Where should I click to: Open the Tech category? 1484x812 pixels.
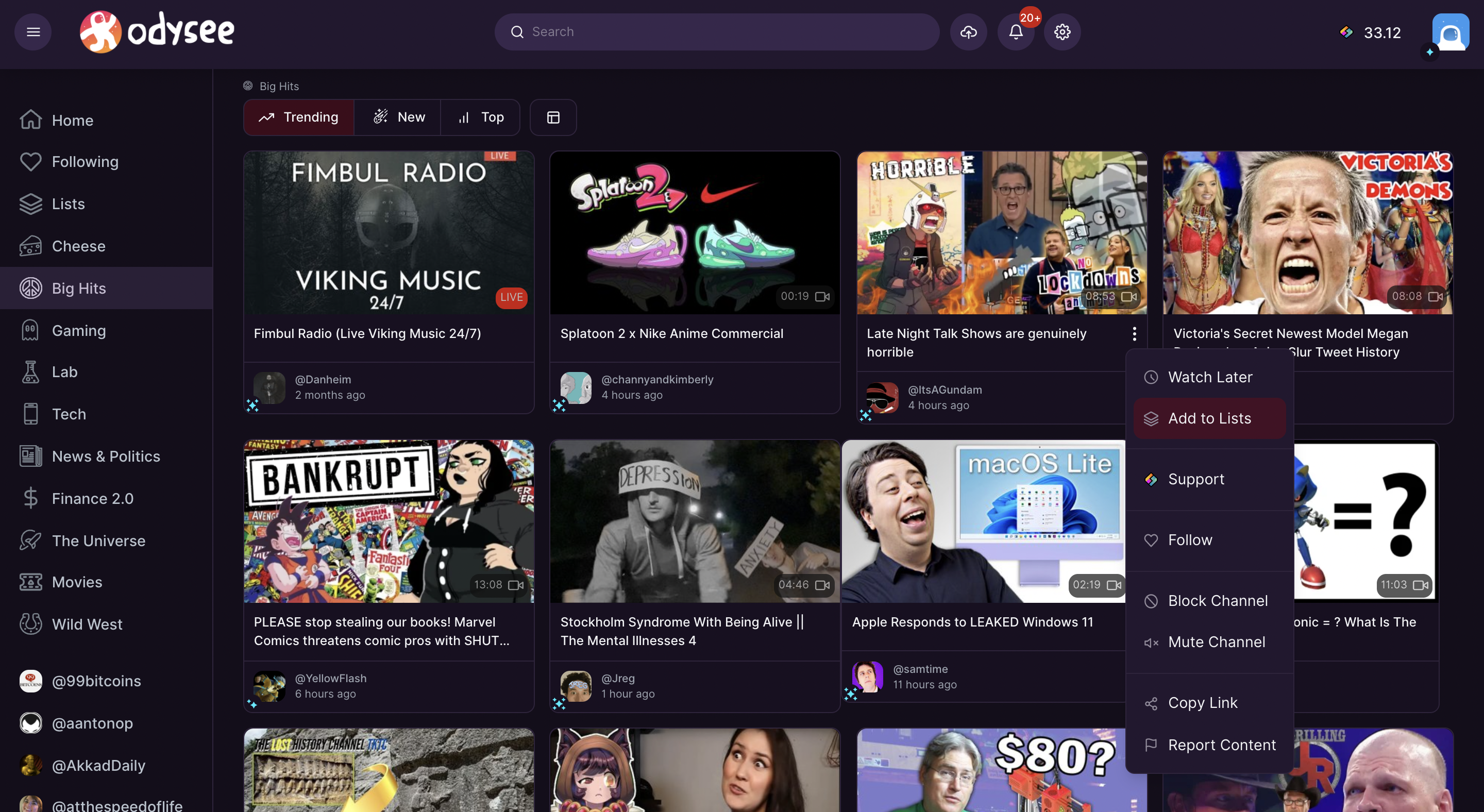tap(107, 414)
